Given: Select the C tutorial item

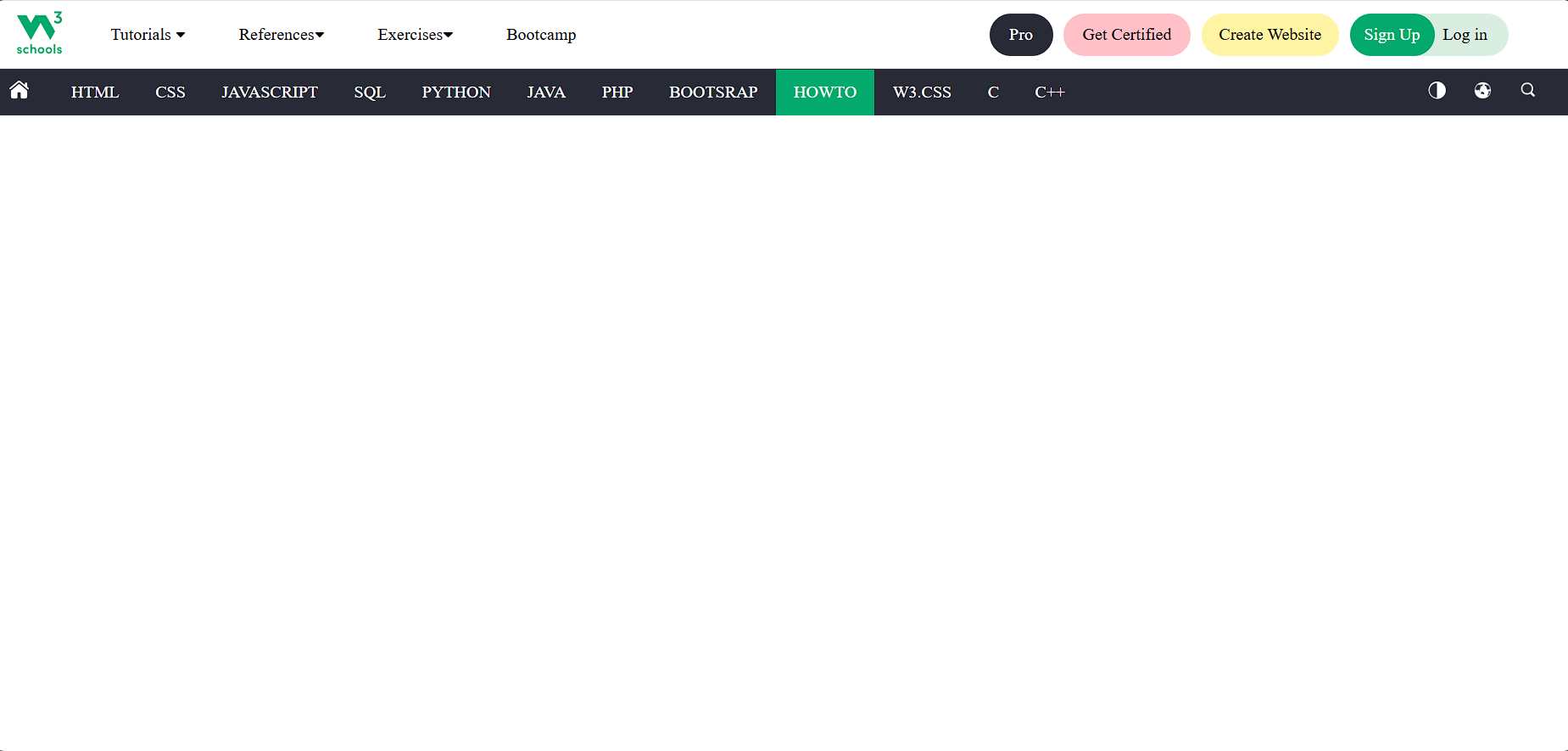Looking at the screenshot, I should pos(993,92).
